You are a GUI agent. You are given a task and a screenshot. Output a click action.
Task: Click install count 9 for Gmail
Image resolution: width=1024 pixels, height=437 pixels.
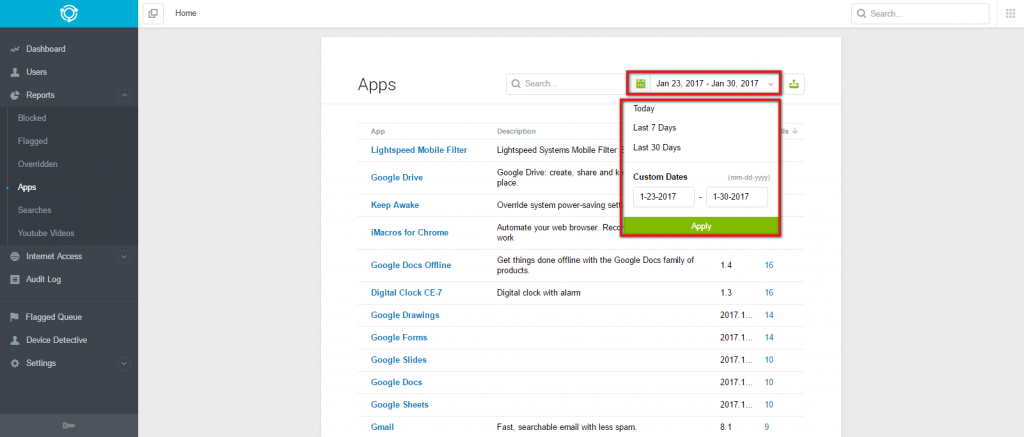(x=767, y=427)
